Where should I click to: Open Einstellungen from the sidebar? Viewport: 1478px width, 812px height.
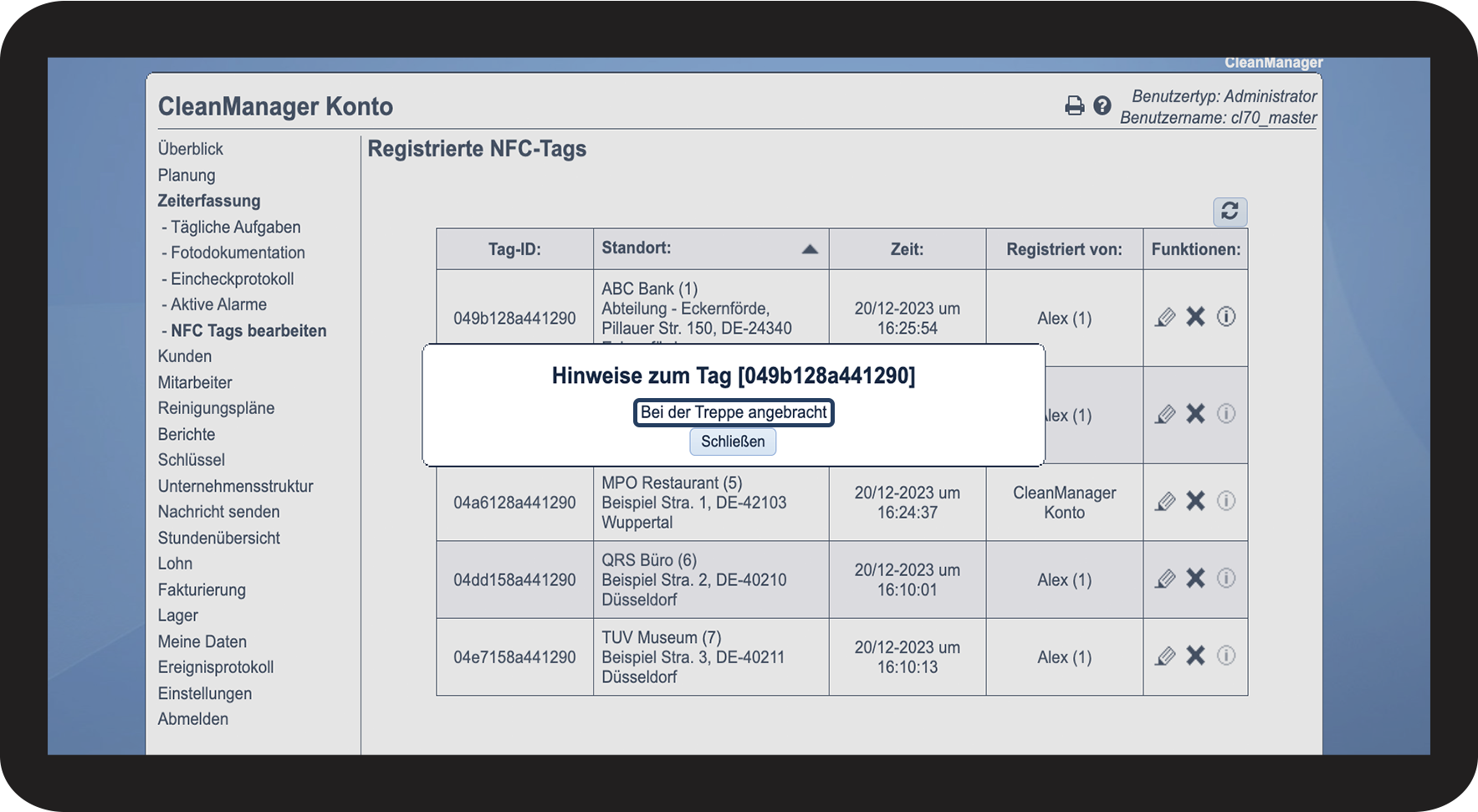point(205,693)
